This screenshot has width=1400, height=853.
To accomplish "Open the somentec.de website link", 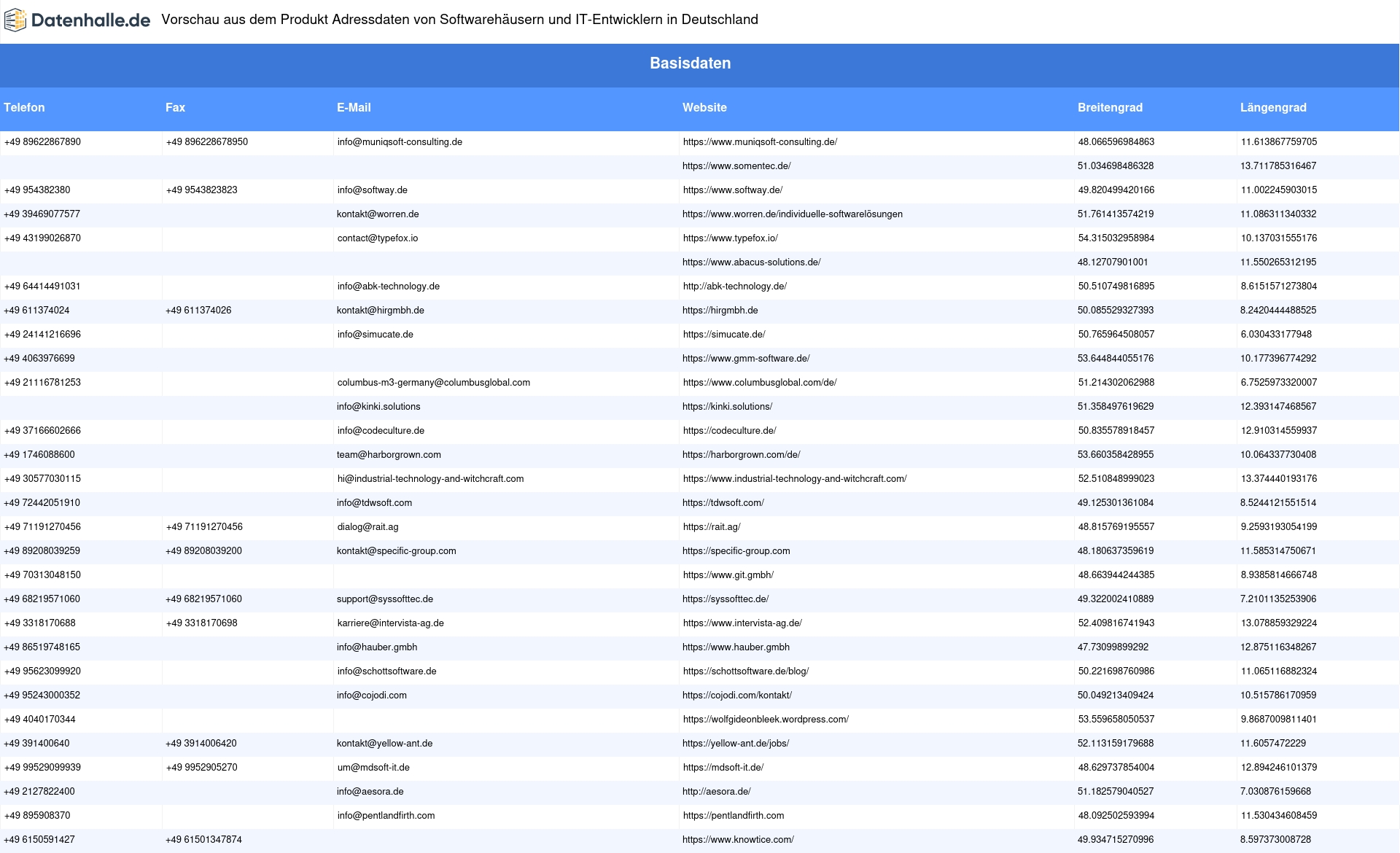I will (x=736, y=166).
